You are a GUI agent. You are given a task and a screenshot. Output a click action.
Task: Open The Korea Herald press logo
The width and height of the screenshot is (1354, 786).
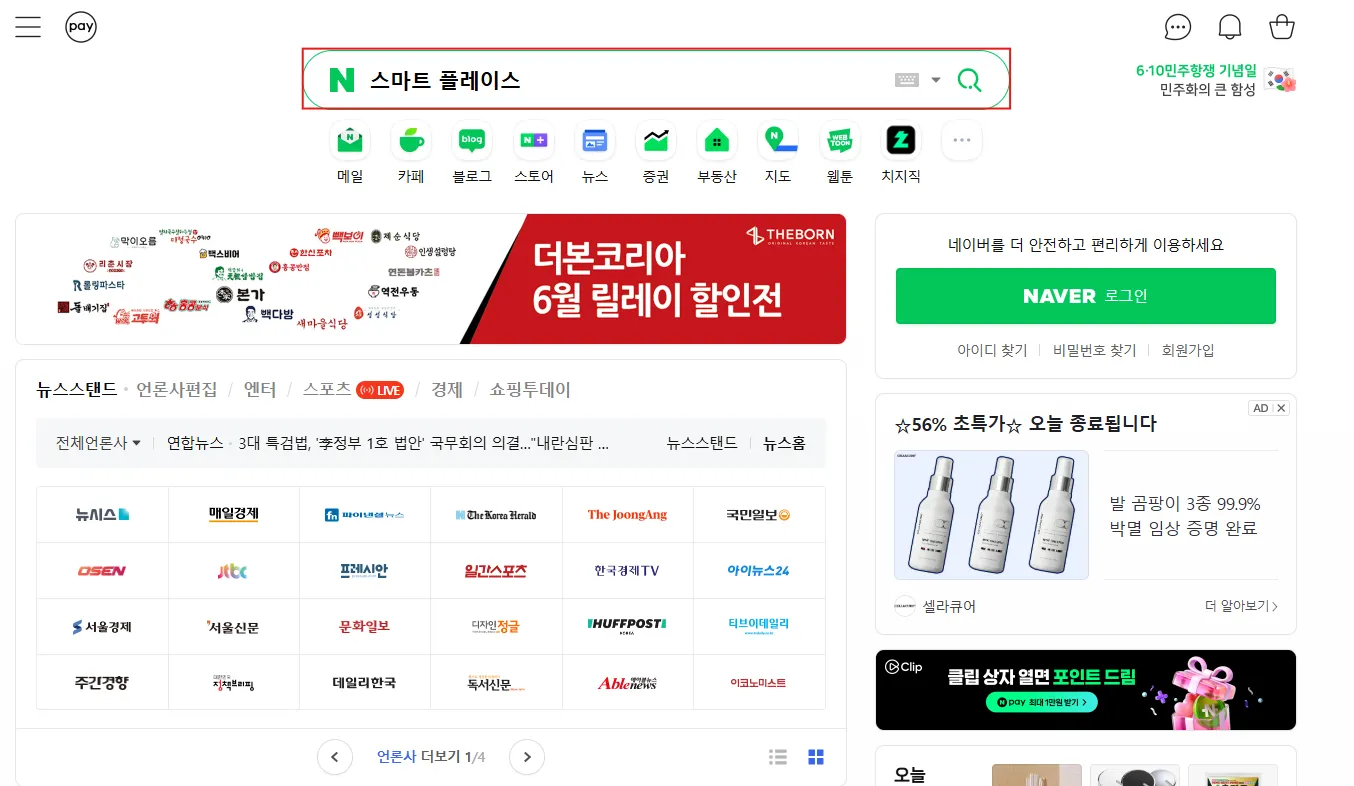[x=496, y=515]
